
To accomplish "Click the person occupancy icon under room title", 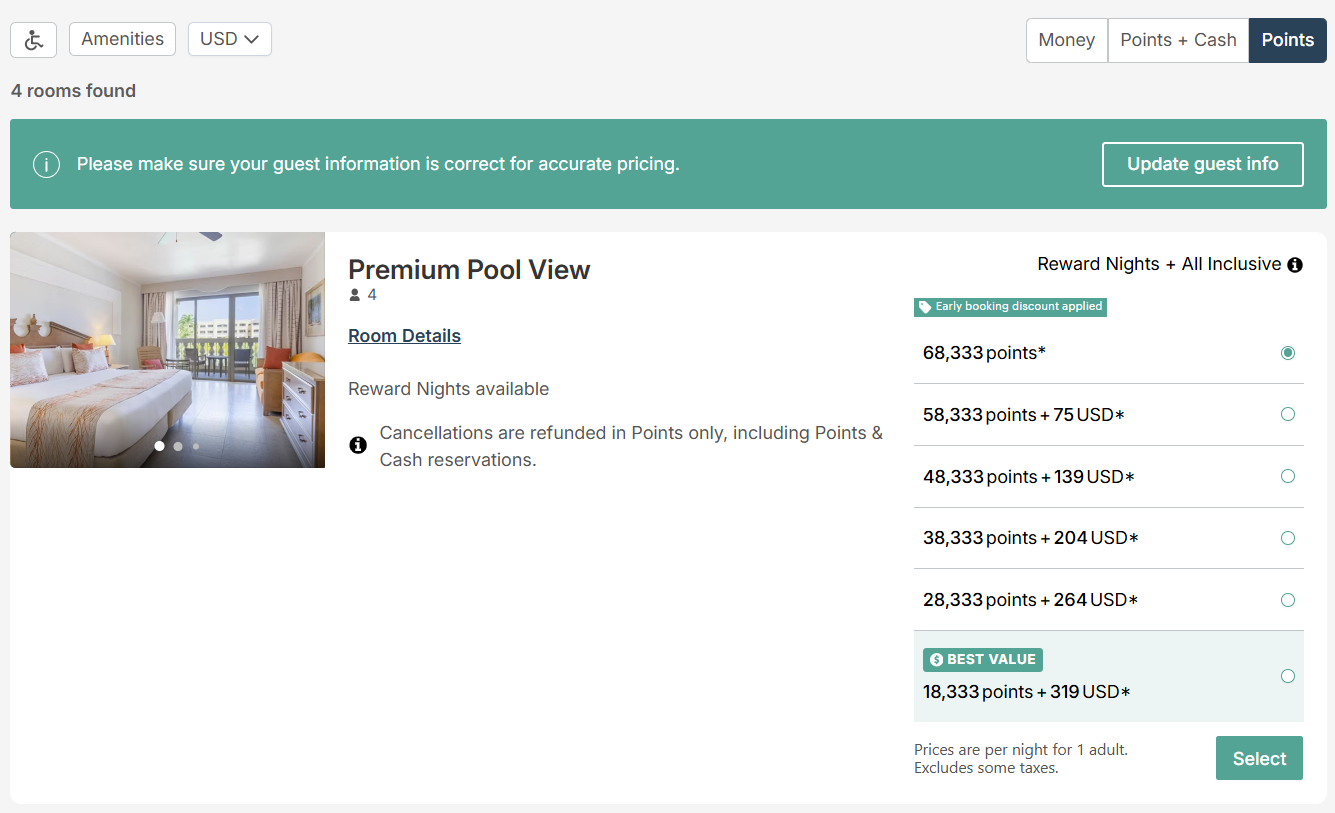I will 354,295.
